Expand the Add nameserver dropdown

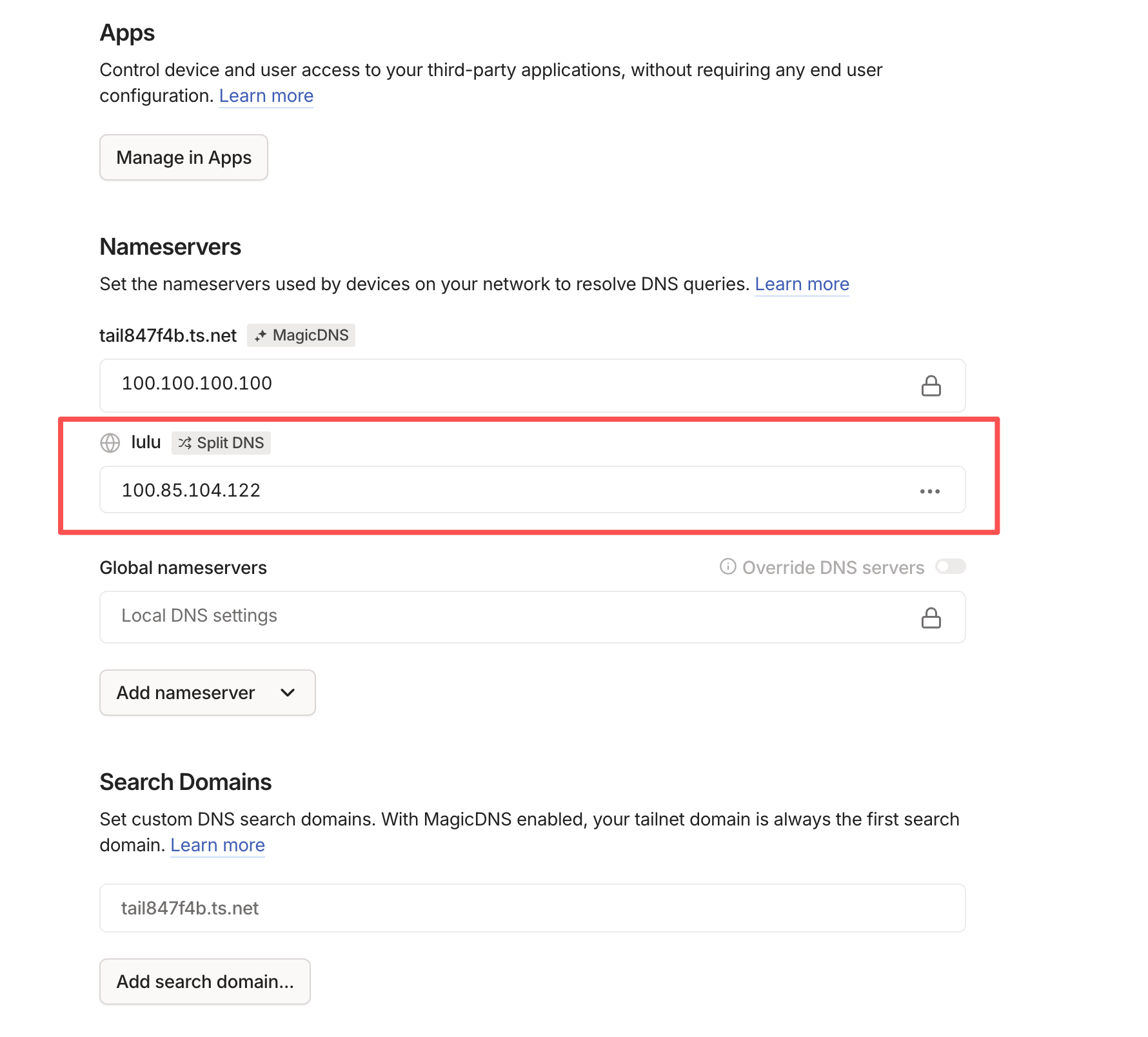[208, 693]
